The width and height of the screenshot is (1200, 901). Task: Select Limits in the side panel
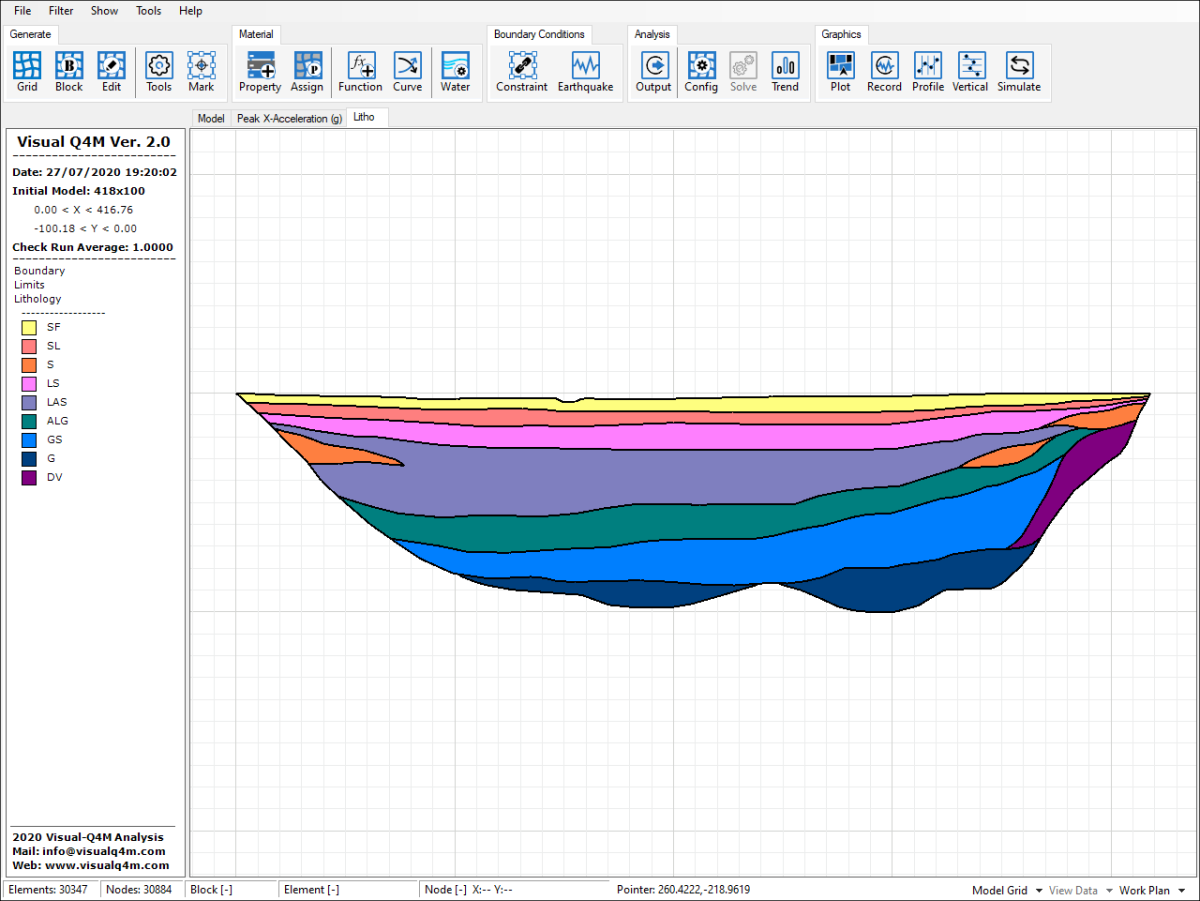coord(29,285)
